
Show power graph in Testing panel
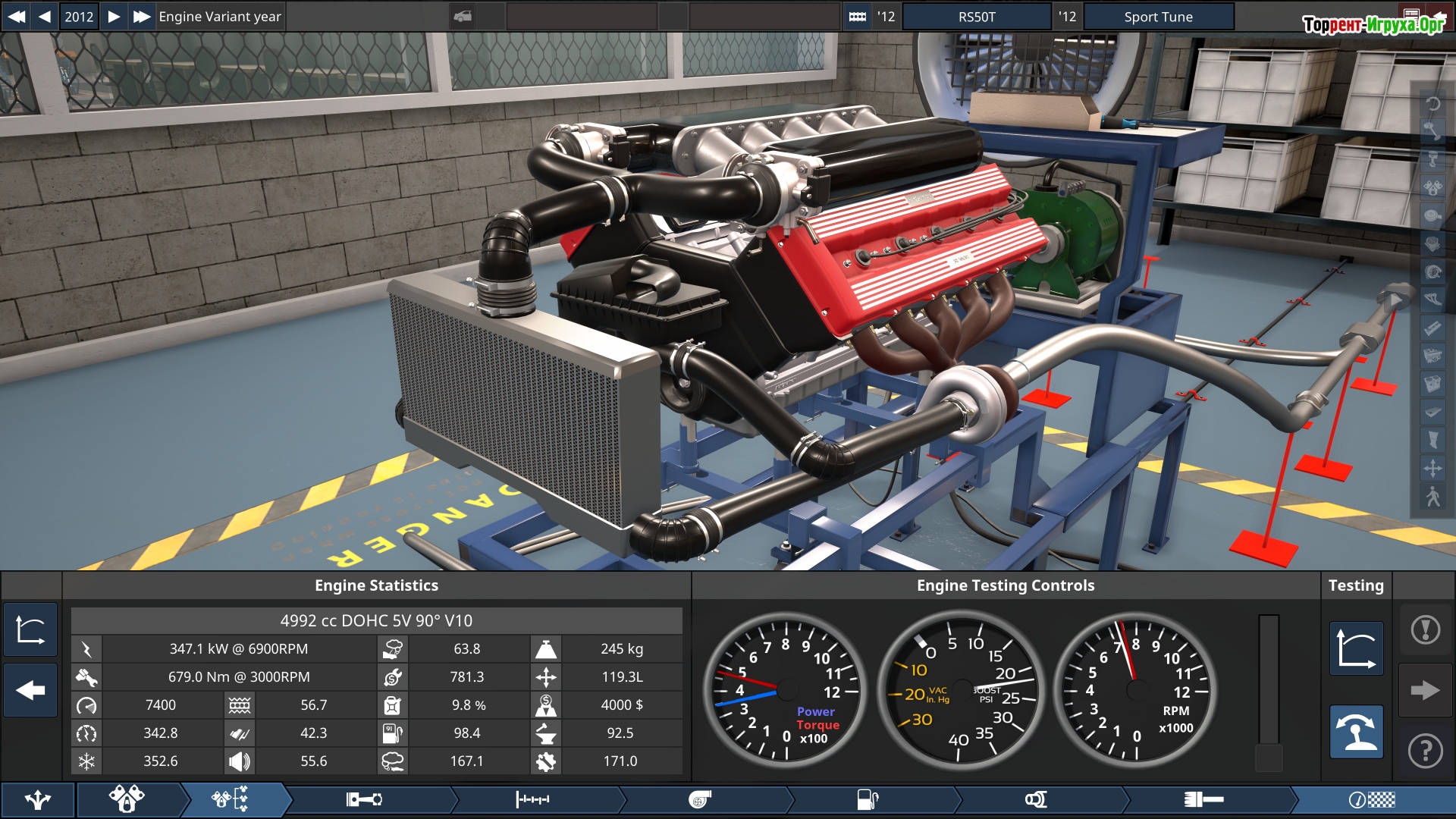[1356, 649]
